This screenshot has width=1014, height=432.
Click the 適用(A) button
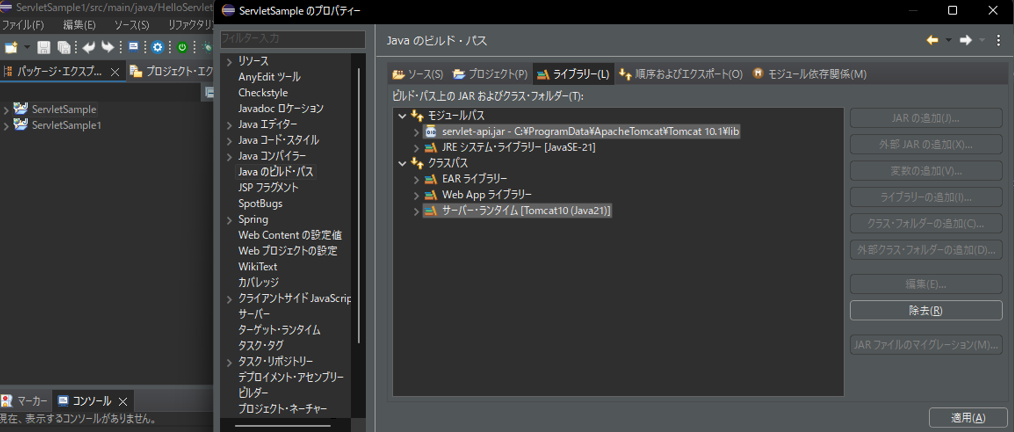[967, 418]
